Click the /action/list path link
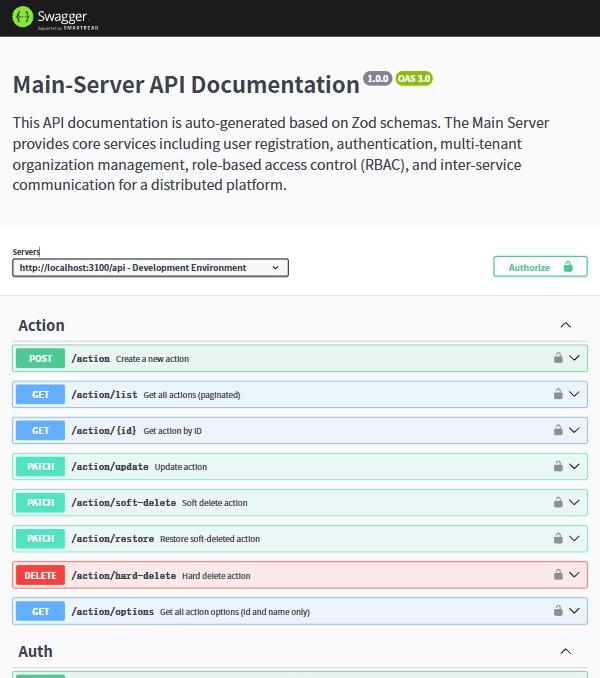Image resolution: width=600 pixels, height=678 pixels. pos(104,394)
